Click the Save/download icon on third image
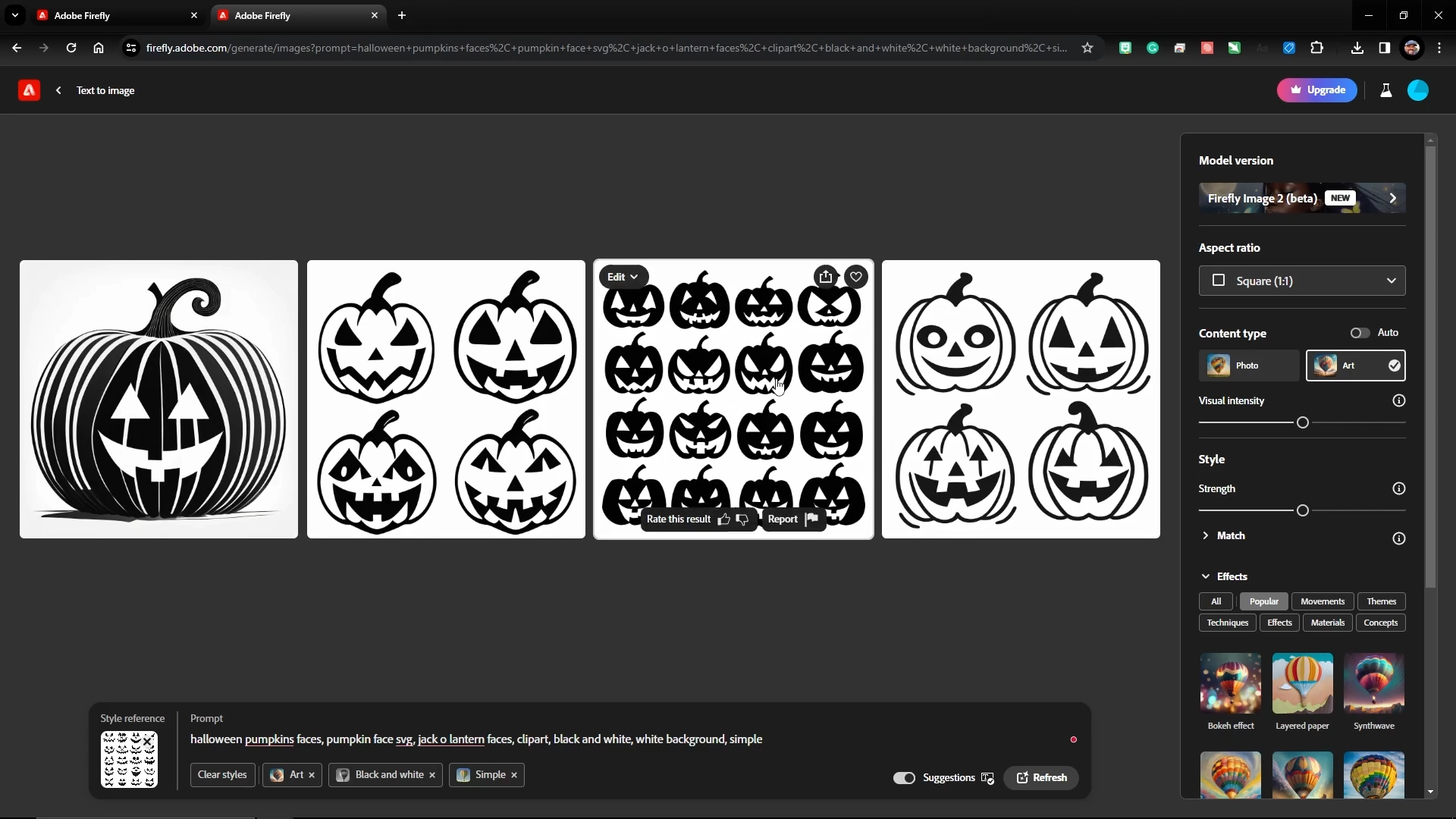 [826, 277]
